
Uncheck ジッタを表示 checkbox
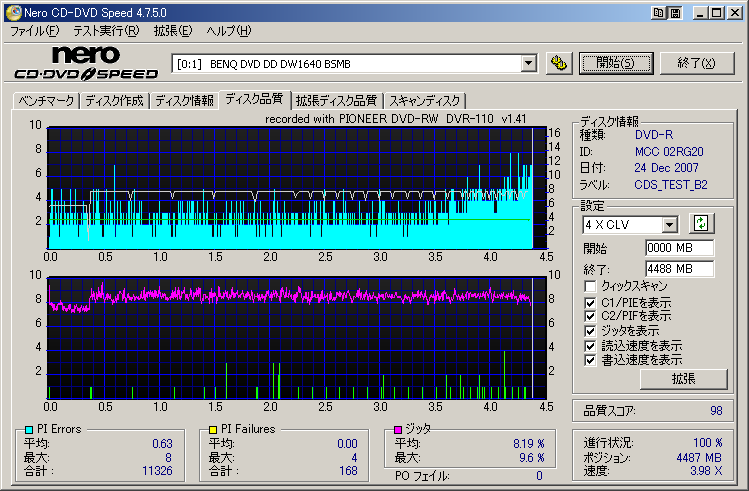click(x=590, y=331)
